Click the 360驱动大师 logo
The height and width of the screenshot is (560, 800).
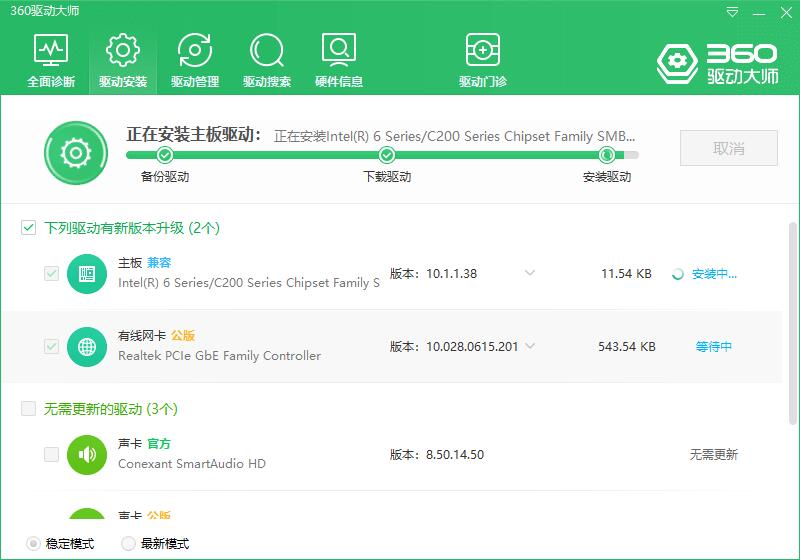tap(718, 64)
